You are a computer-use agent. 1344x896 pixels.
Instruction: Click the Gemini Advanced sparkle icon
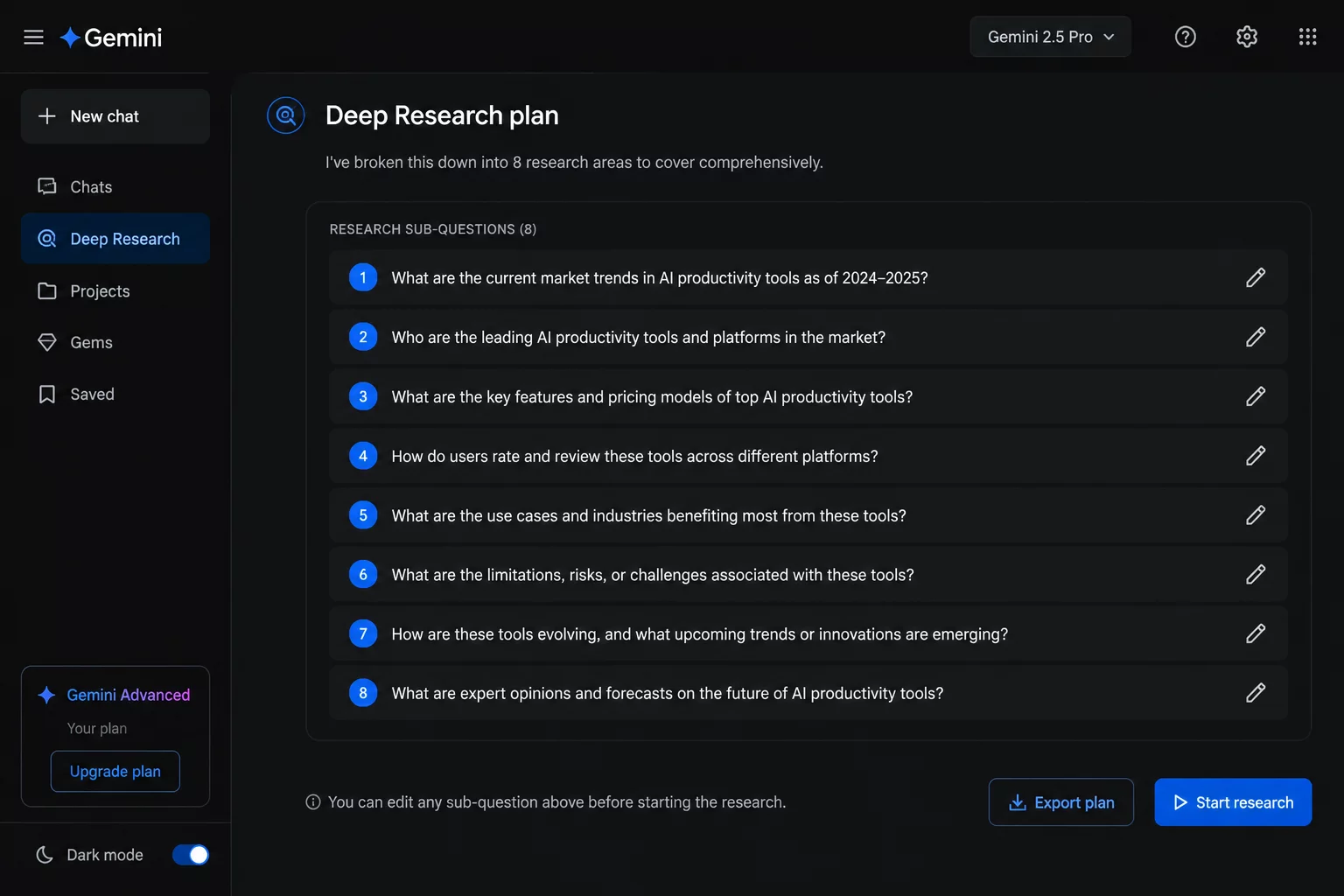point(46,695)
